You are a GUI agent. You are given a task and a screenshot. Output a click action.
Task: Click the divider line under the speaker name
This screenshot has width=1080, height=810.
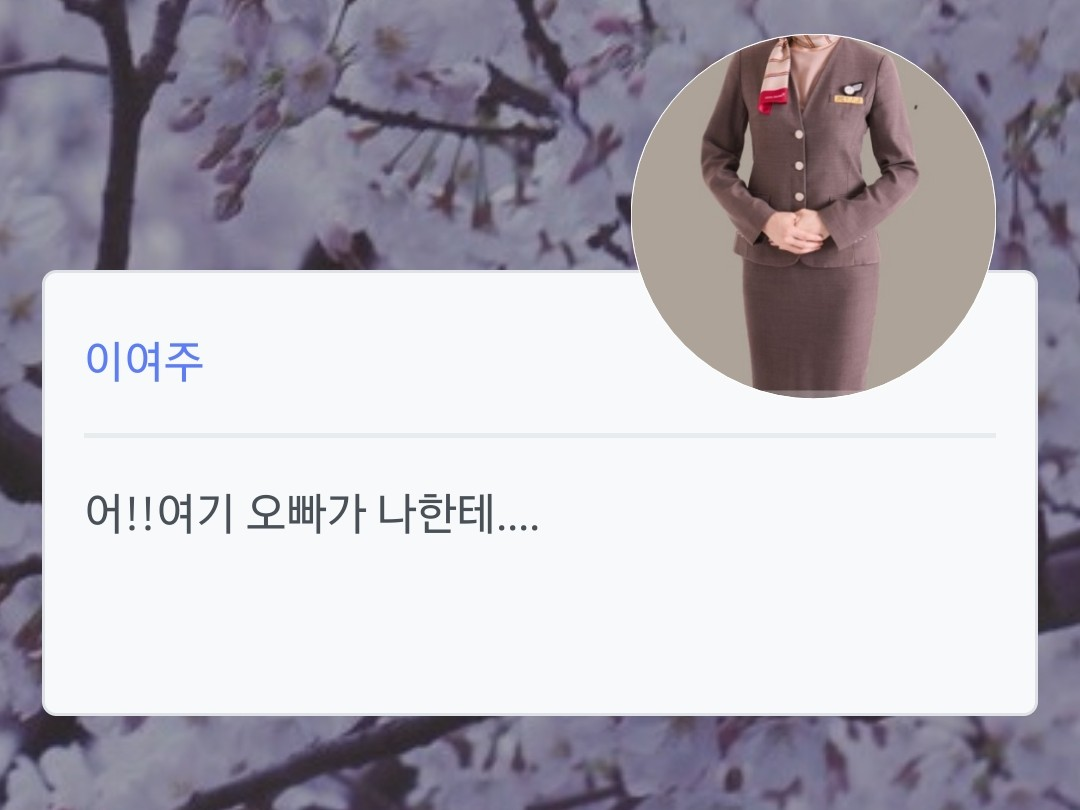click(540, 435)
